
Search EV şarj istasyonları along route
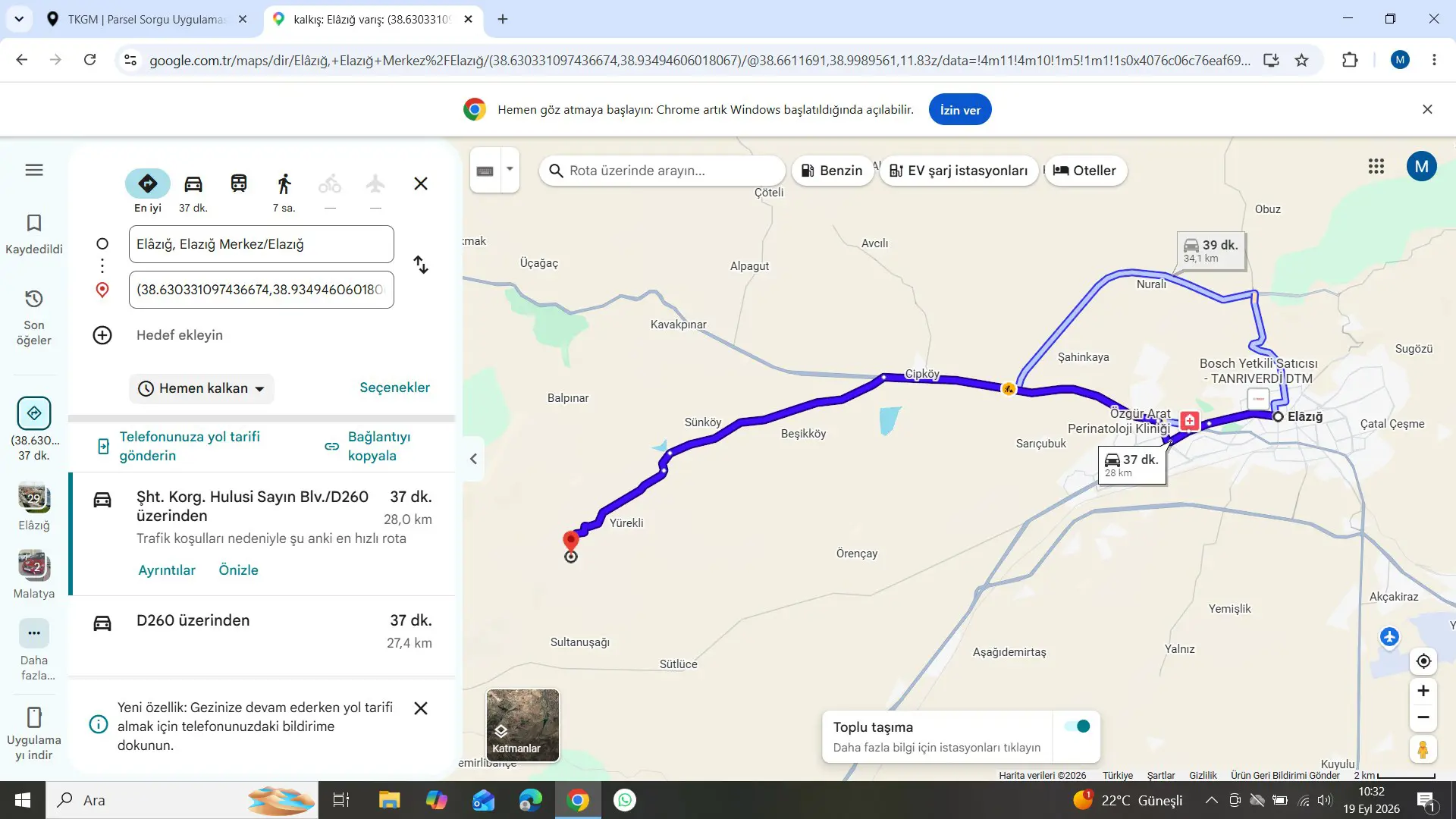tap(958, 171)
